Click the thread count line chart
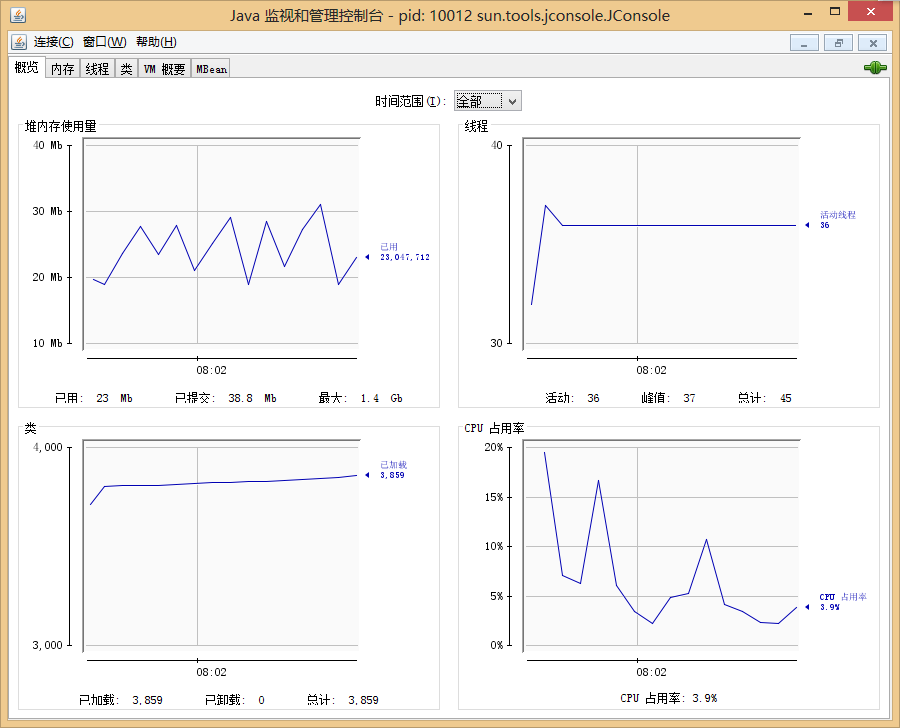Screen dimensions: 900x728 coord(661,244)
